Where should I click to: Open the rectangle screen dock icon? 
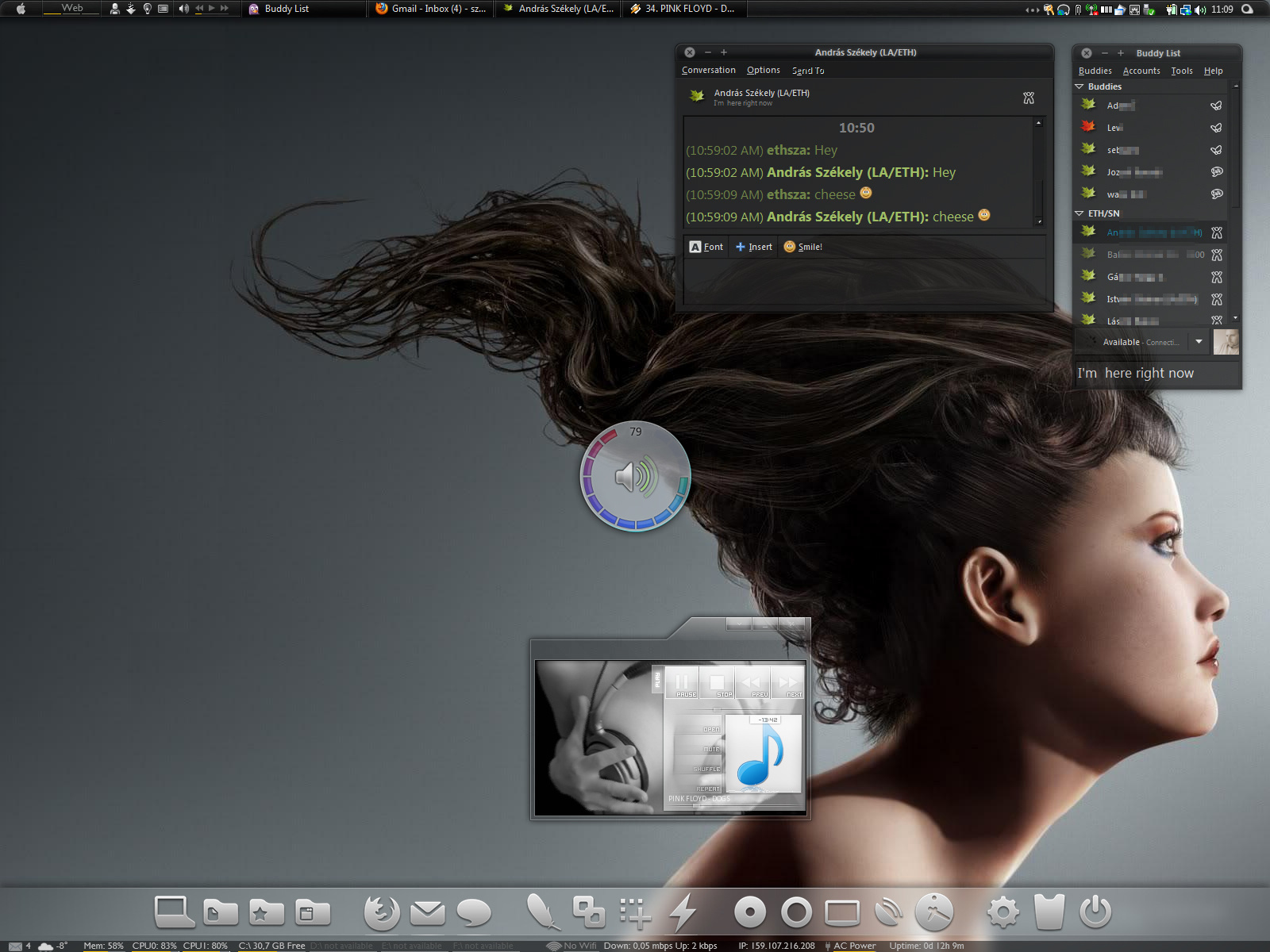point(842,913)
